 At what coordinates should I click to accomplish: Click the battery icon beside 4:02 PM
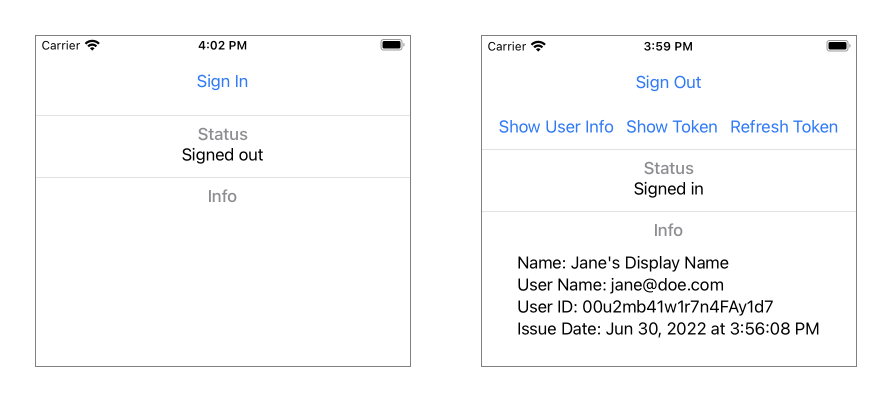[392, 46]
